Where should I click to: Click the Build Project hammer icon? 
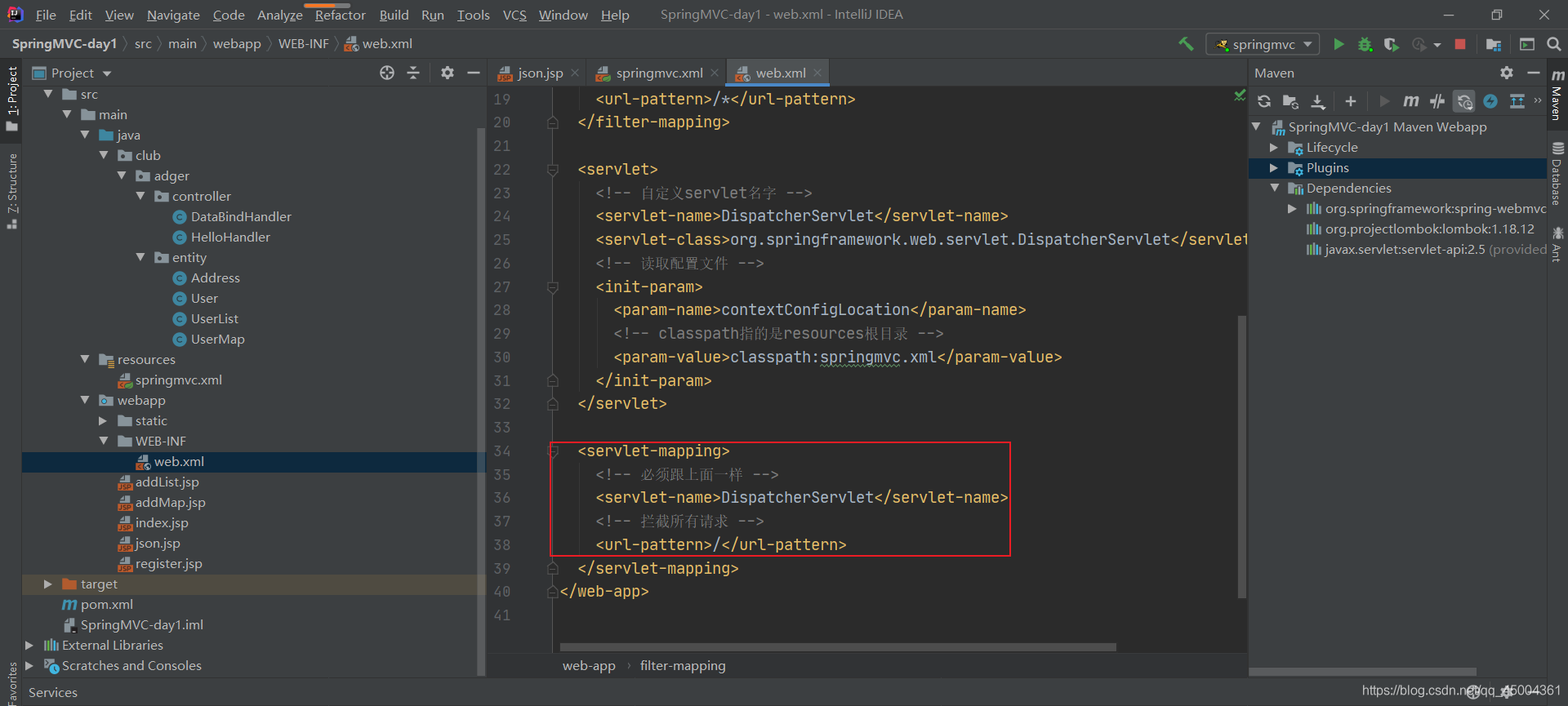[1186, 44]
